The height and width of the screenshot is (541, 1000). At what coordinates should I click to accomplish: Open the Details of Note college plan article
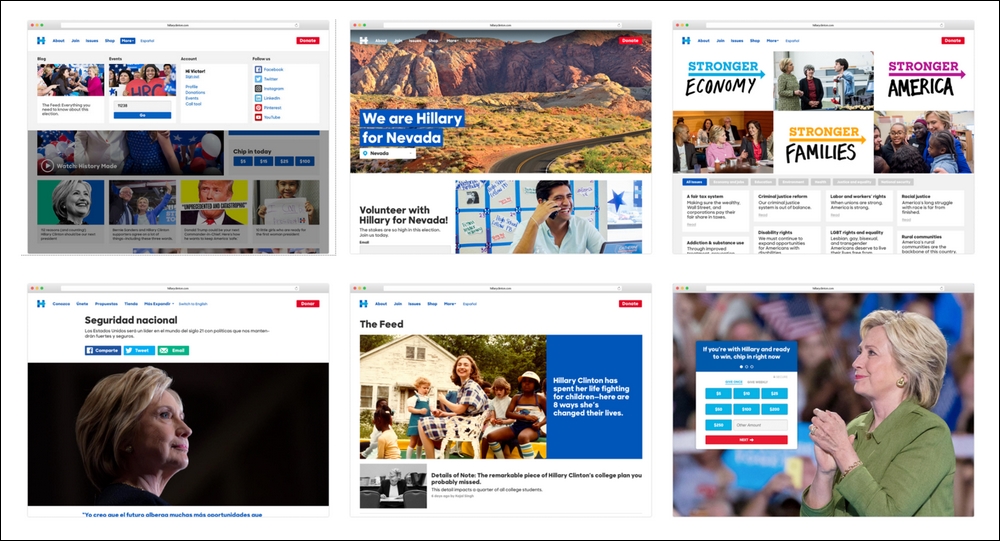[x=501, y=485]
